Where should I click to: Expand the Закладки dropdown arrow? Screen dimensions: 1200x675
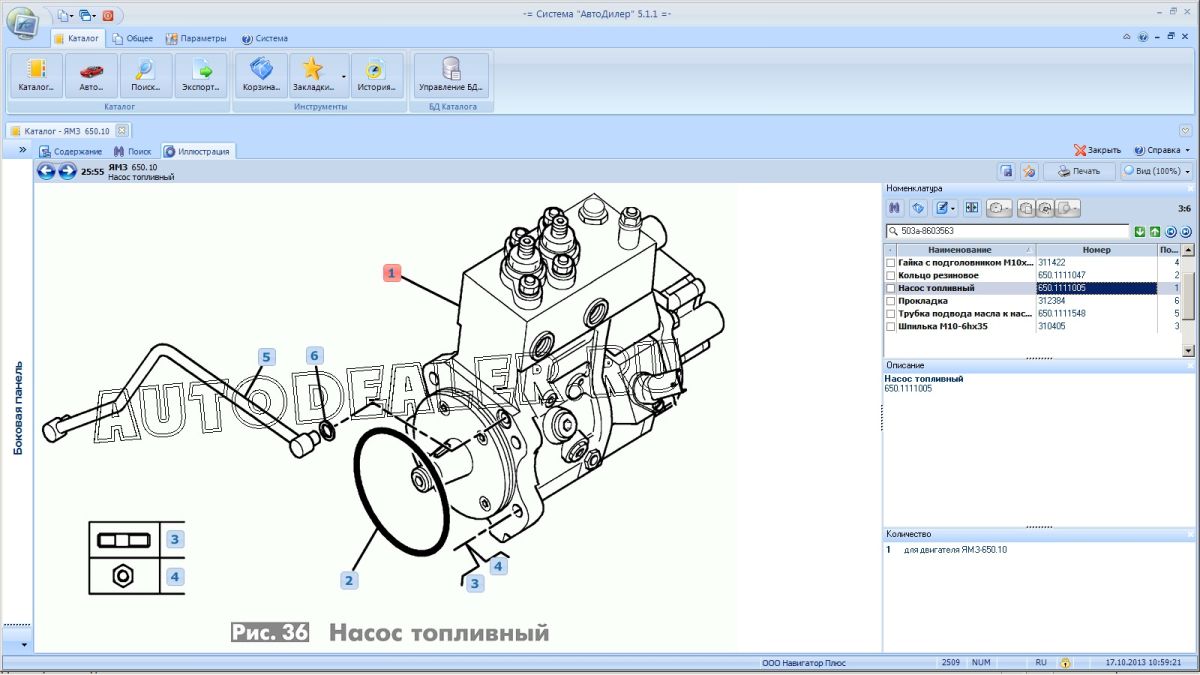click(x=344, y=75)
